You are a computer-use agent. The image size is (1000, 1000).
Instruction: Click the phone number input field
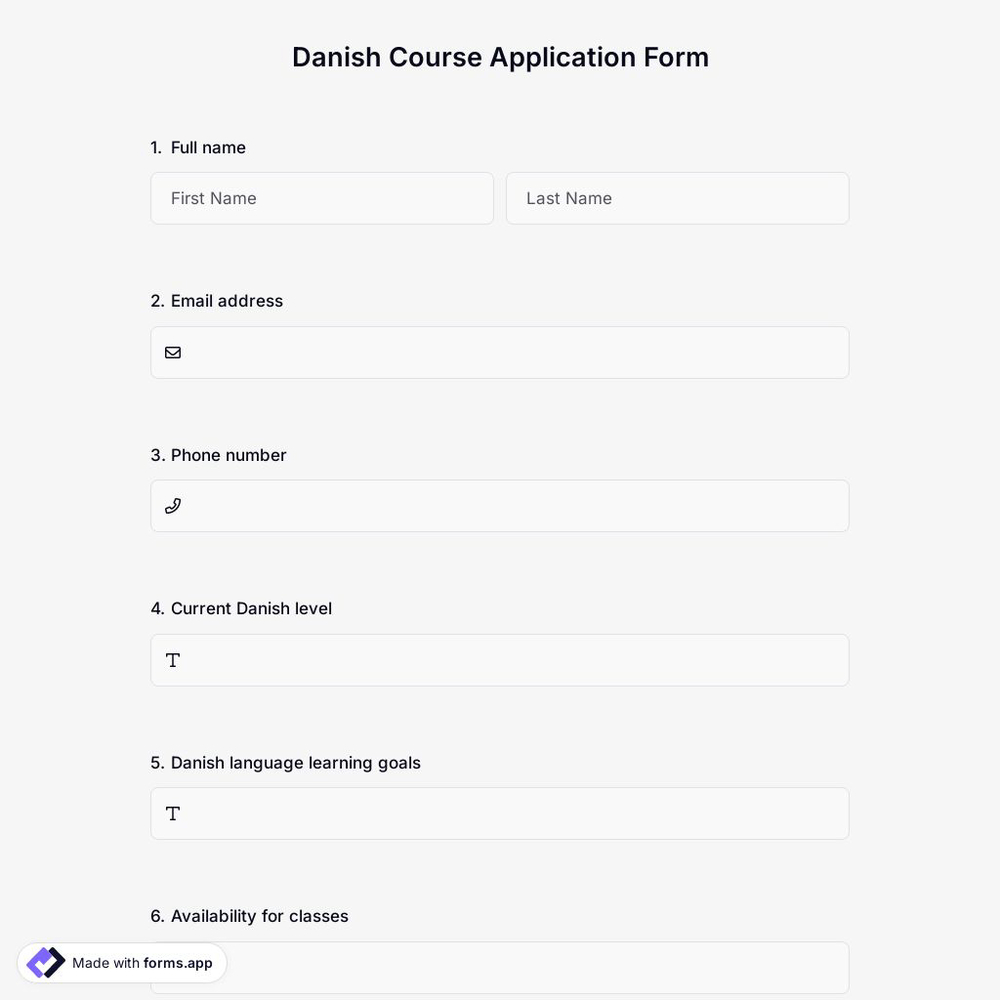tap(500, 505)
